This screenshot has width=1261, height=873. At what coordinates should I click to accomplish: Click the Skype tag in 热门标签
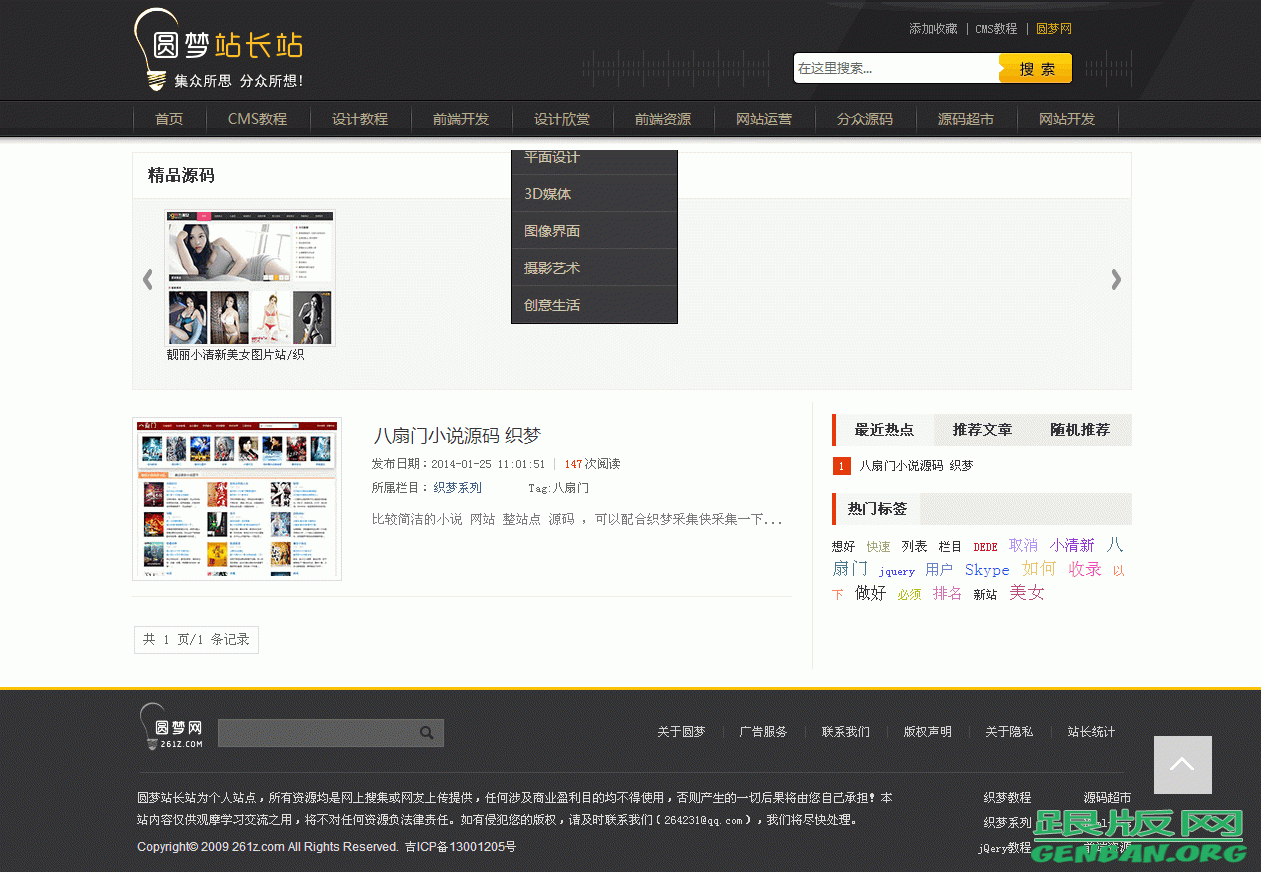point(987,570)
